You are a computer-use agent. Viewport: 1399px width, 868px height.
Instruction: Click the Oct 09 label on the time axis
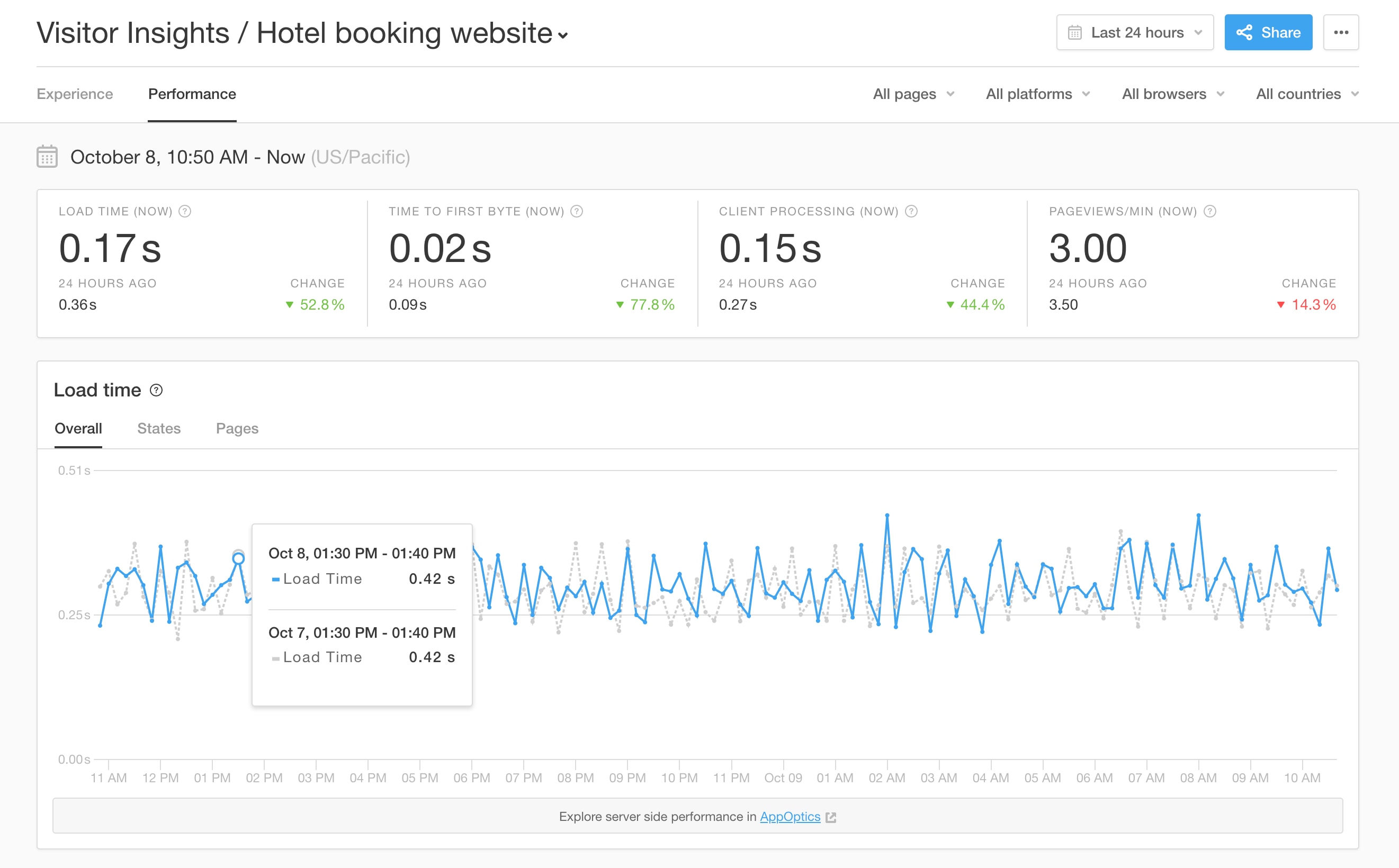783,778
